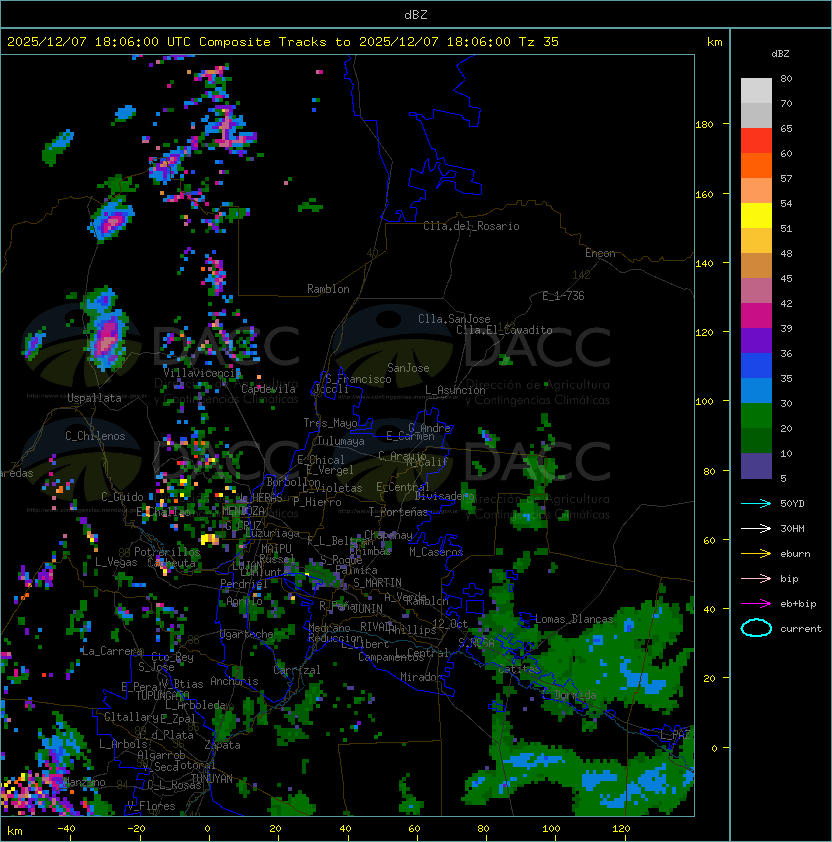Click the 'Villavicencio' map label
The width and height of the screenshot is (832, 842).
tap(201, 373)
